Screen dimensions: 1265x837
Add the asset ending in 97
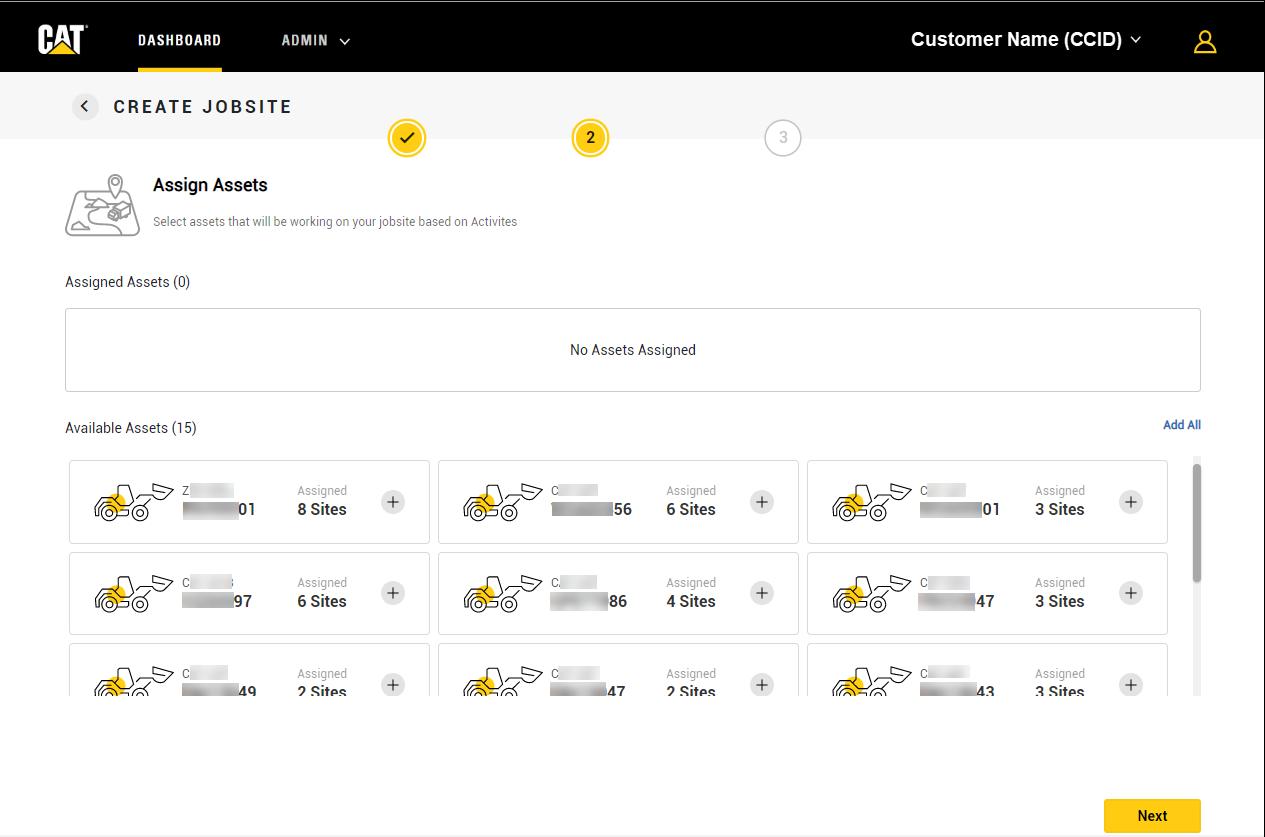tap(393, 593)
